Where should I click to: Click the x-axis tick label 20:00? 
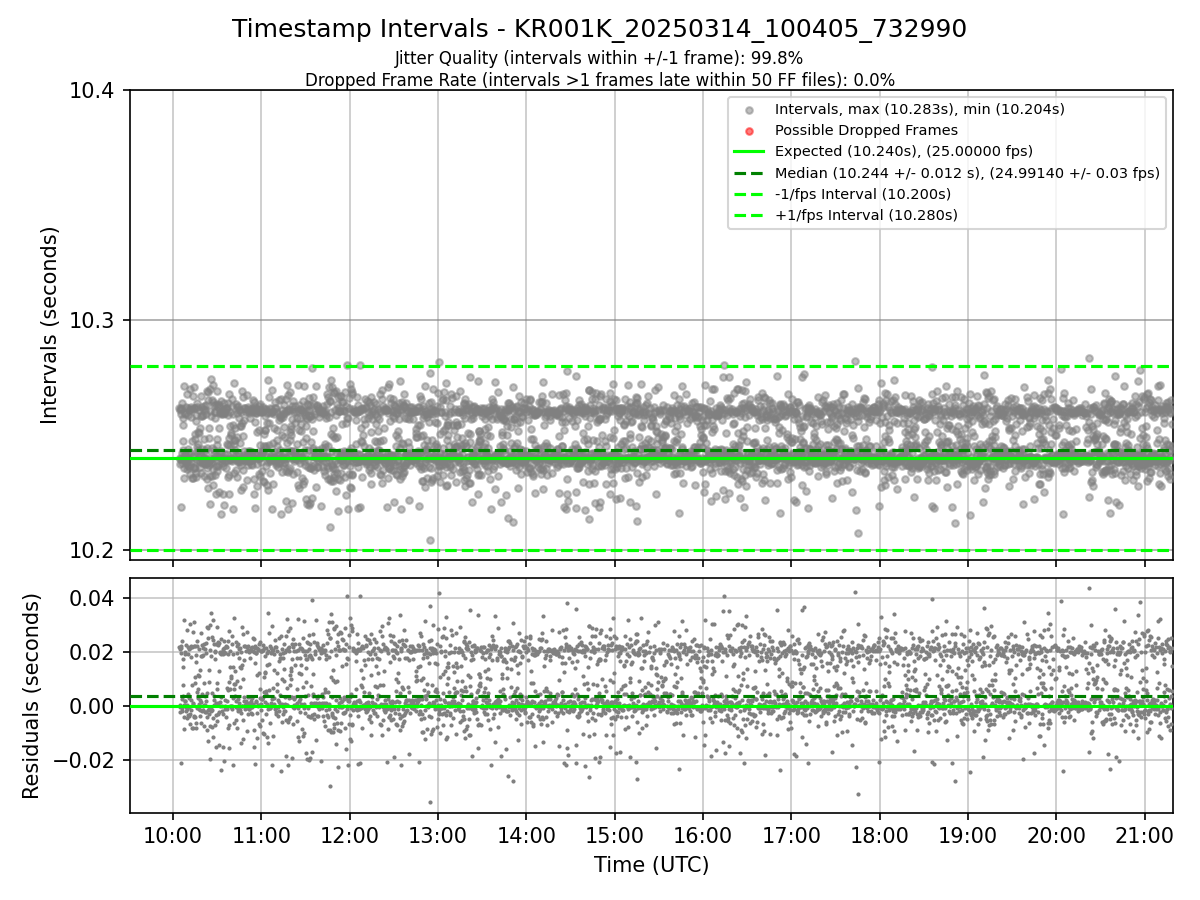[1056, 835]
